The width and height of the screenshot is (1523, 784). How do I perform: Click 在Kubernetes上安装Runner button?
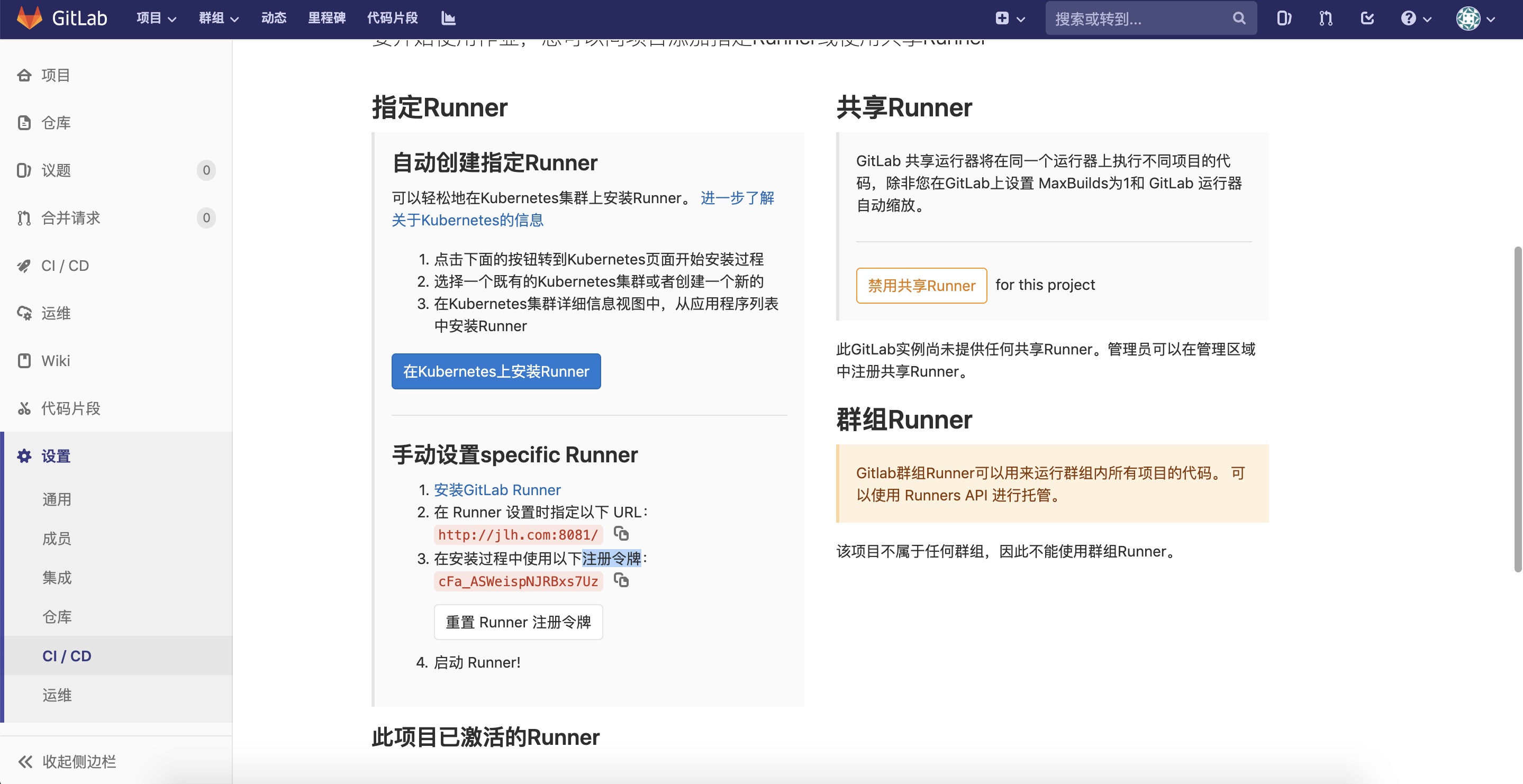pyautogui.click(x=495, y=371)
